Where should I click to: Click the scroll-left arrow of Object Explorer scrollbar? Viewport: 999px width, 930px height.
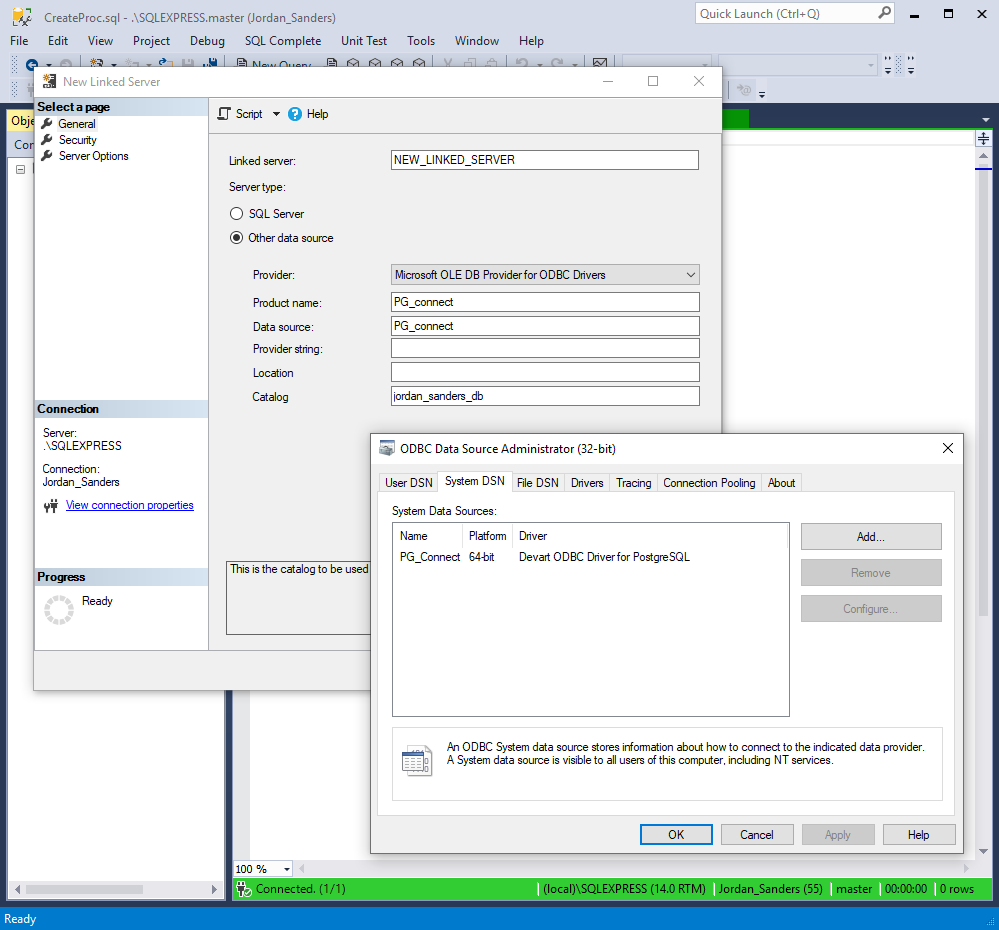(x=17, y=889)
